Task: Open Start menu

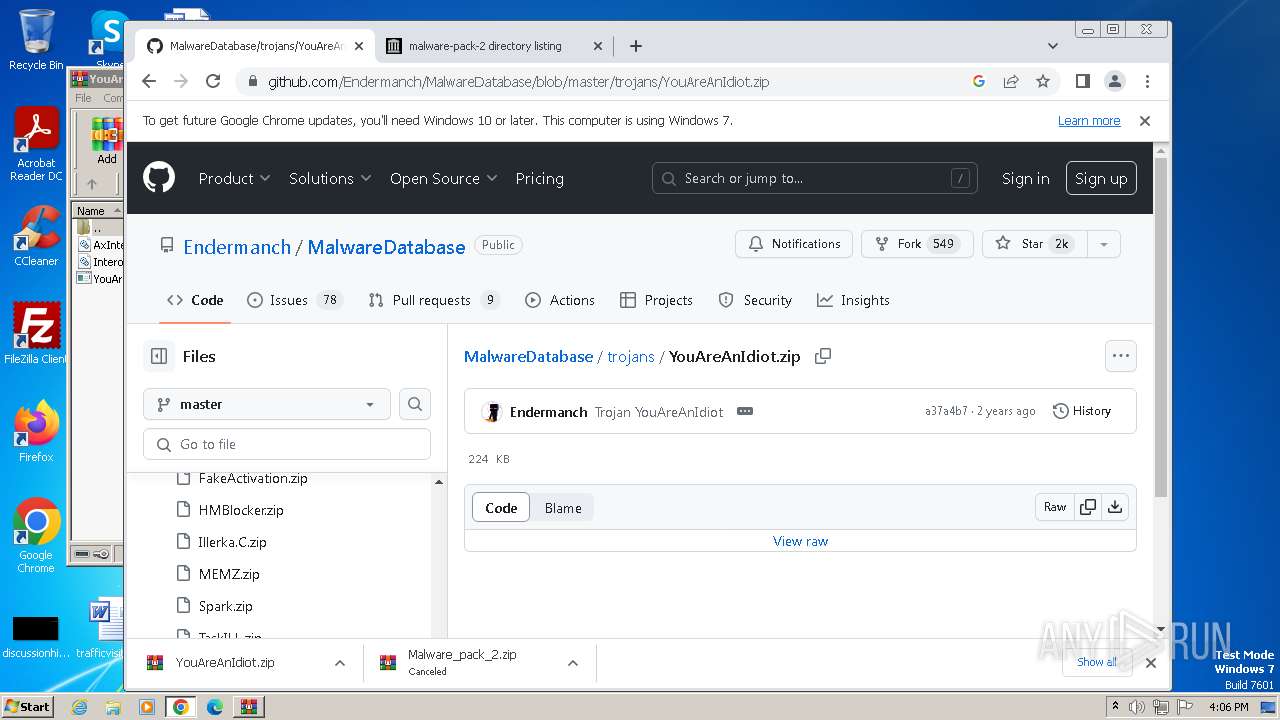Action: click(28, 707)
